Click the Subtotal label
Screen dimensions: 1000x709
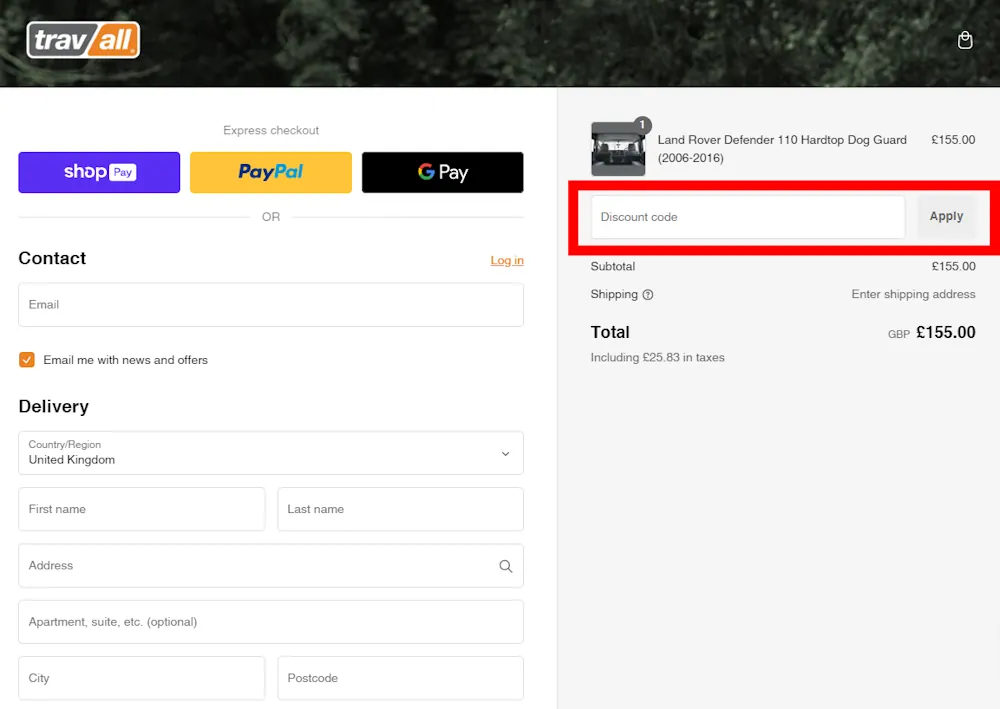613,267
